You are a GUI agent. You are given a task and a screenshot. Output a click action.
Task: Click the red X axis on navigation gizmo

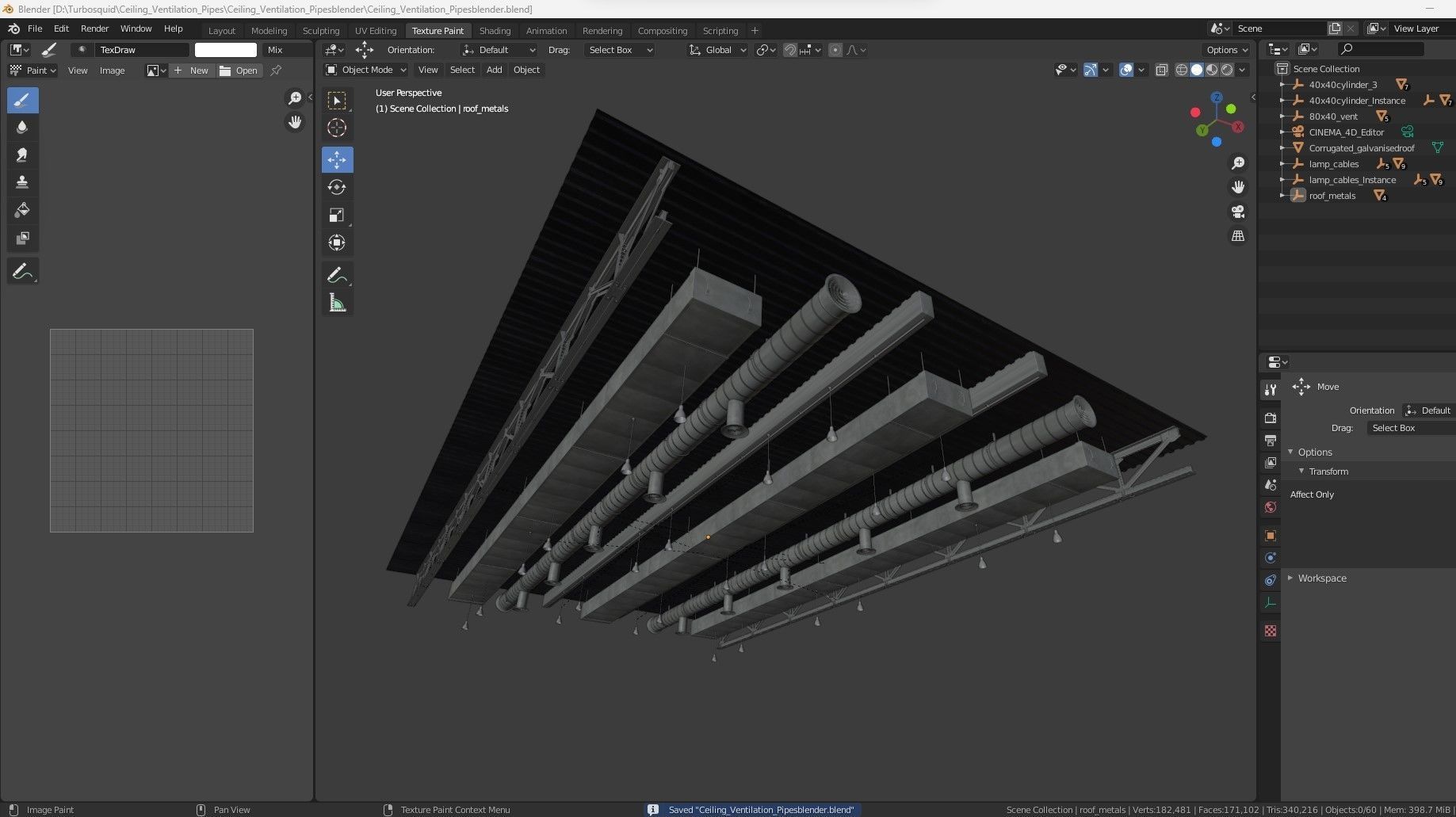(1237, 127)
